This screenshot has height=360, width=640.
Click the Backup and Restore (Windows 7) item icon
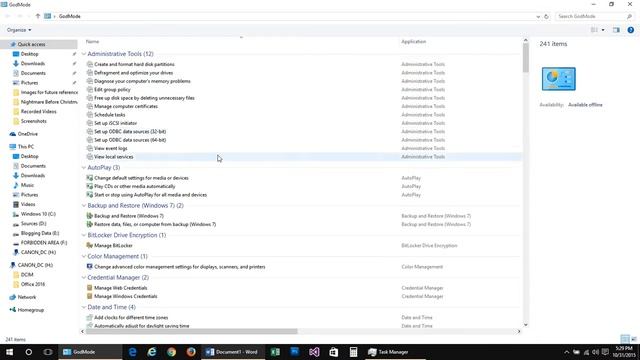pos(90,216)
